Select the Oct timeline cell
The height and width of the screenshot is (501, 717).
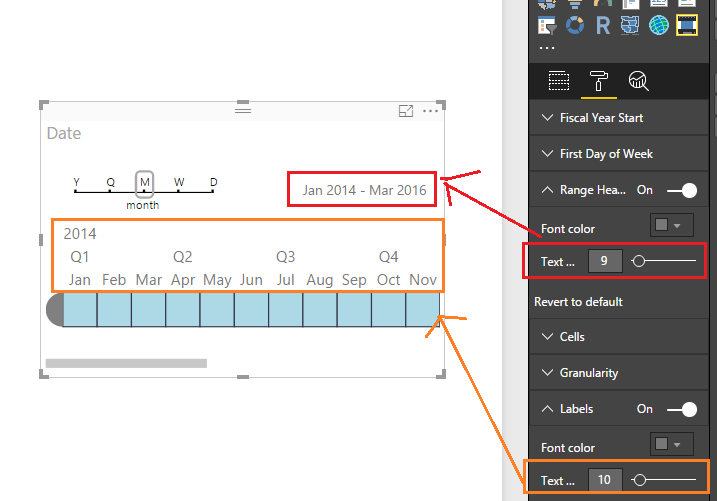click(389, 310)
